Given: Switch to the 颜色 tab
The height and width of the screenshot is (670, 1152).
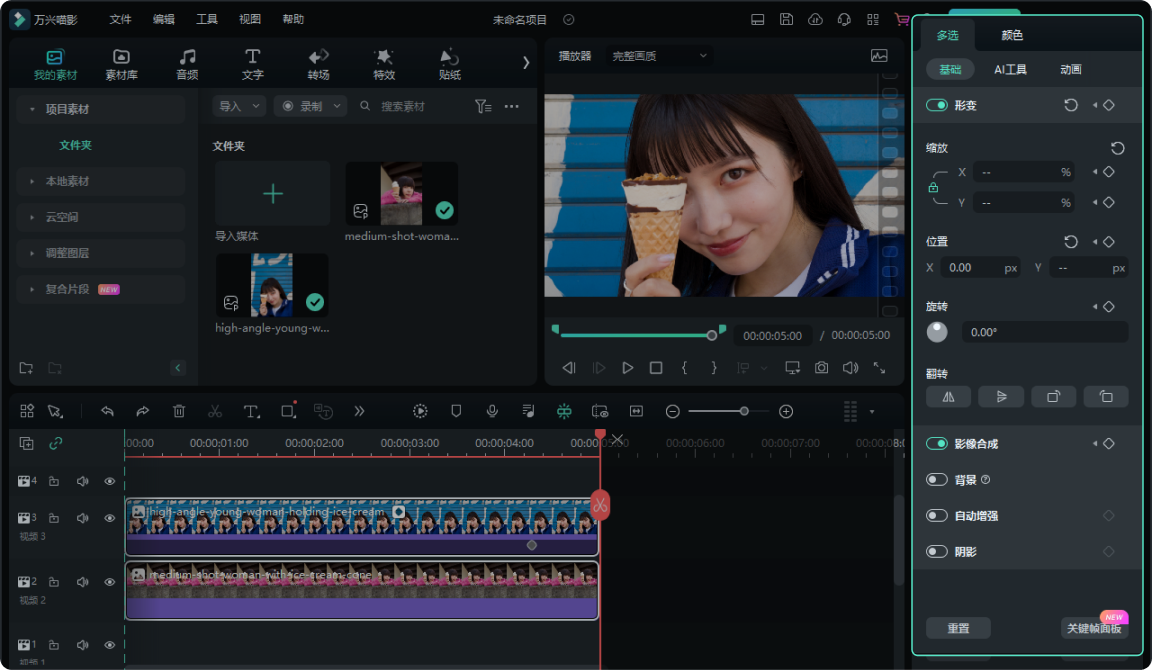Looking at the screenshot, I should pyautogui.click(x=1012, y=35).
